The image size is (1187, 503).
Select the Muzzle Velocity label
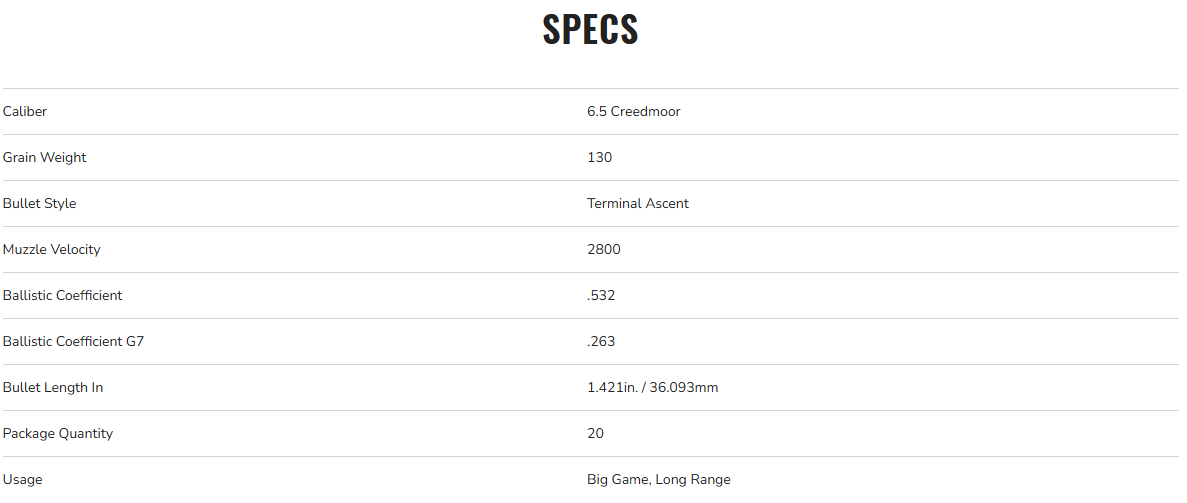click(x=51, y=250)
